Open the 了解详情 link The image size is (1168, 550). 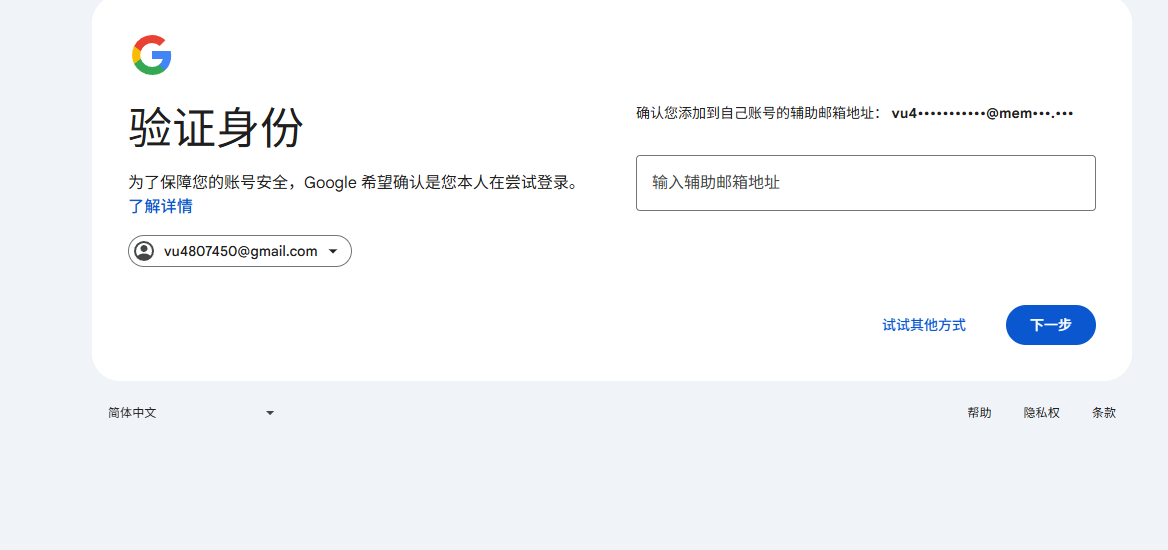pyautogui.click(x=160, y=206)
